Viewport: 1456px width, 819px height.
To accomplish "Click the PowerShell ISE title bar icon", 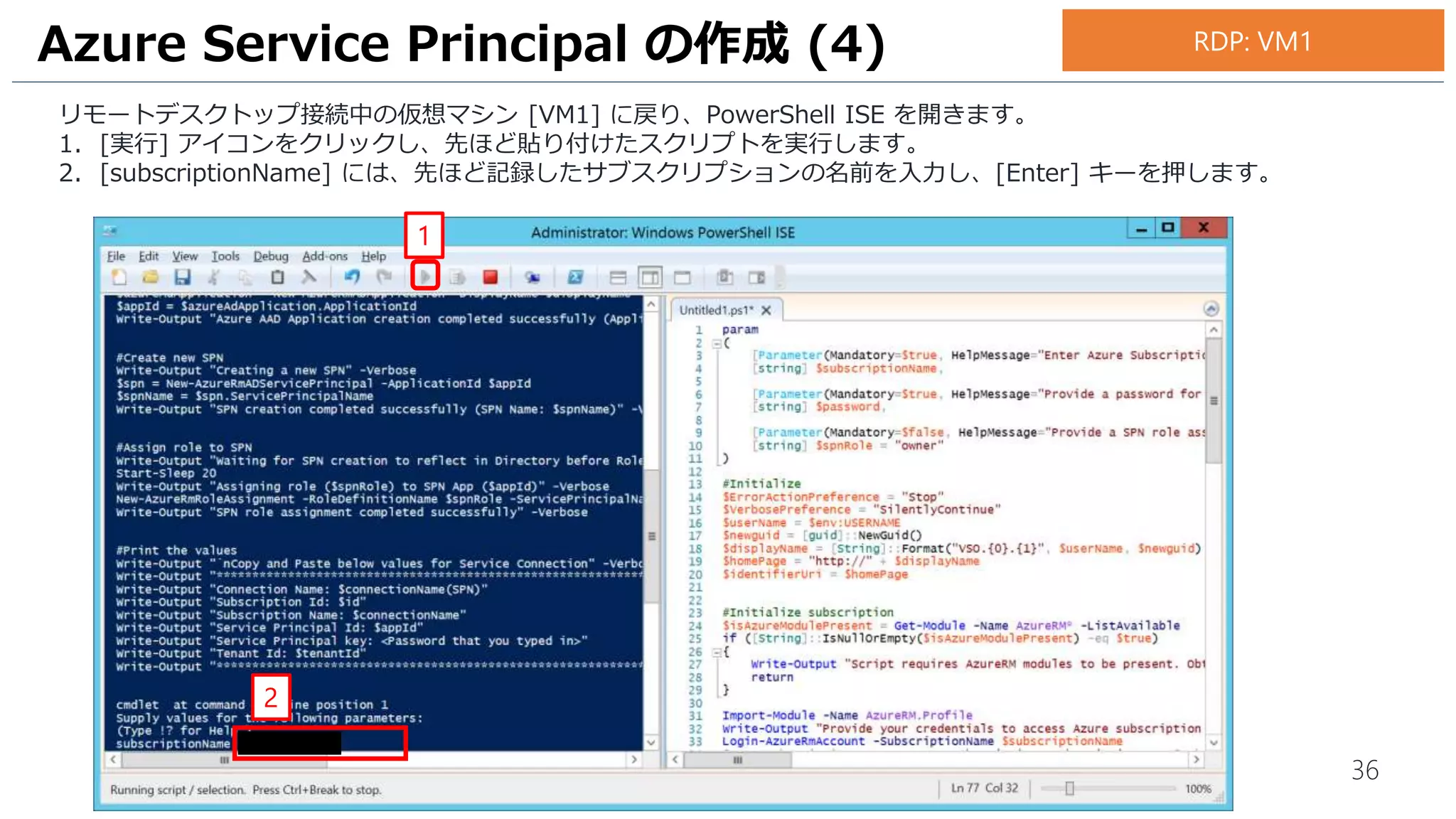I will click(x=109, y=231).
